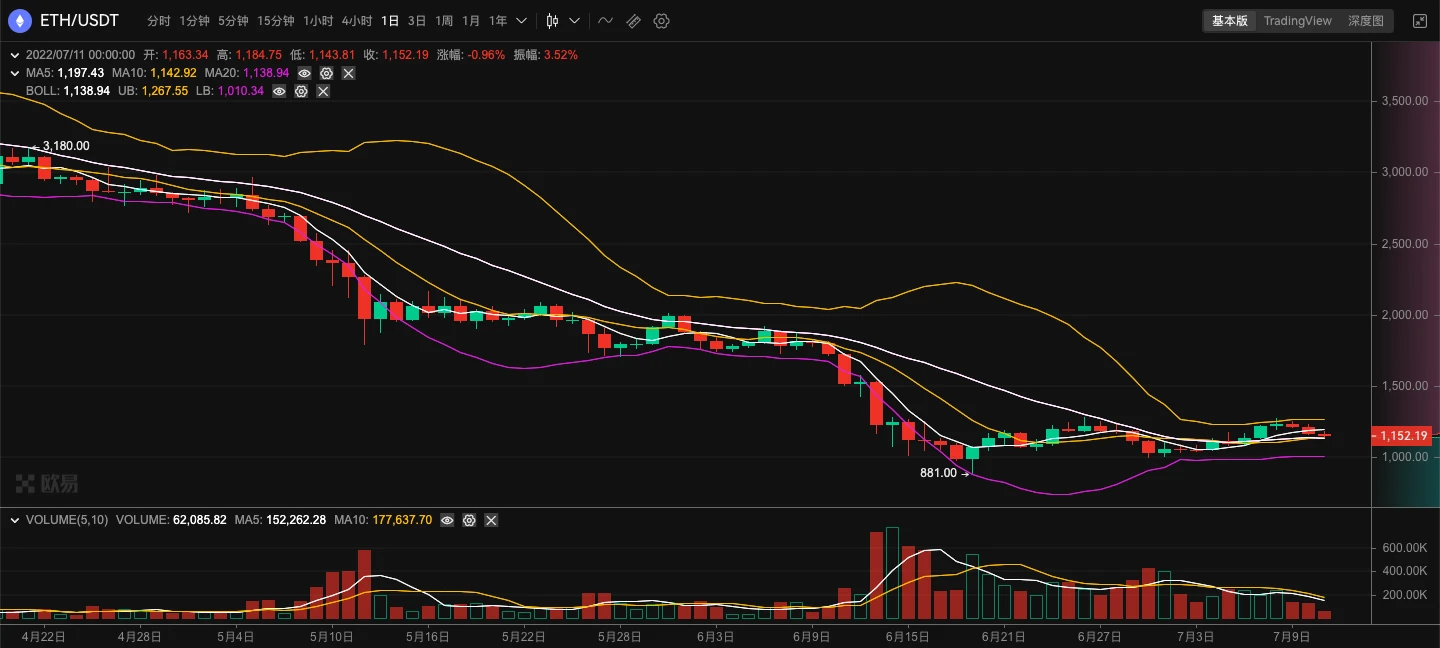
Task: Click the 2,000.00 price axis label
Action: click(x=1404, y=315)
